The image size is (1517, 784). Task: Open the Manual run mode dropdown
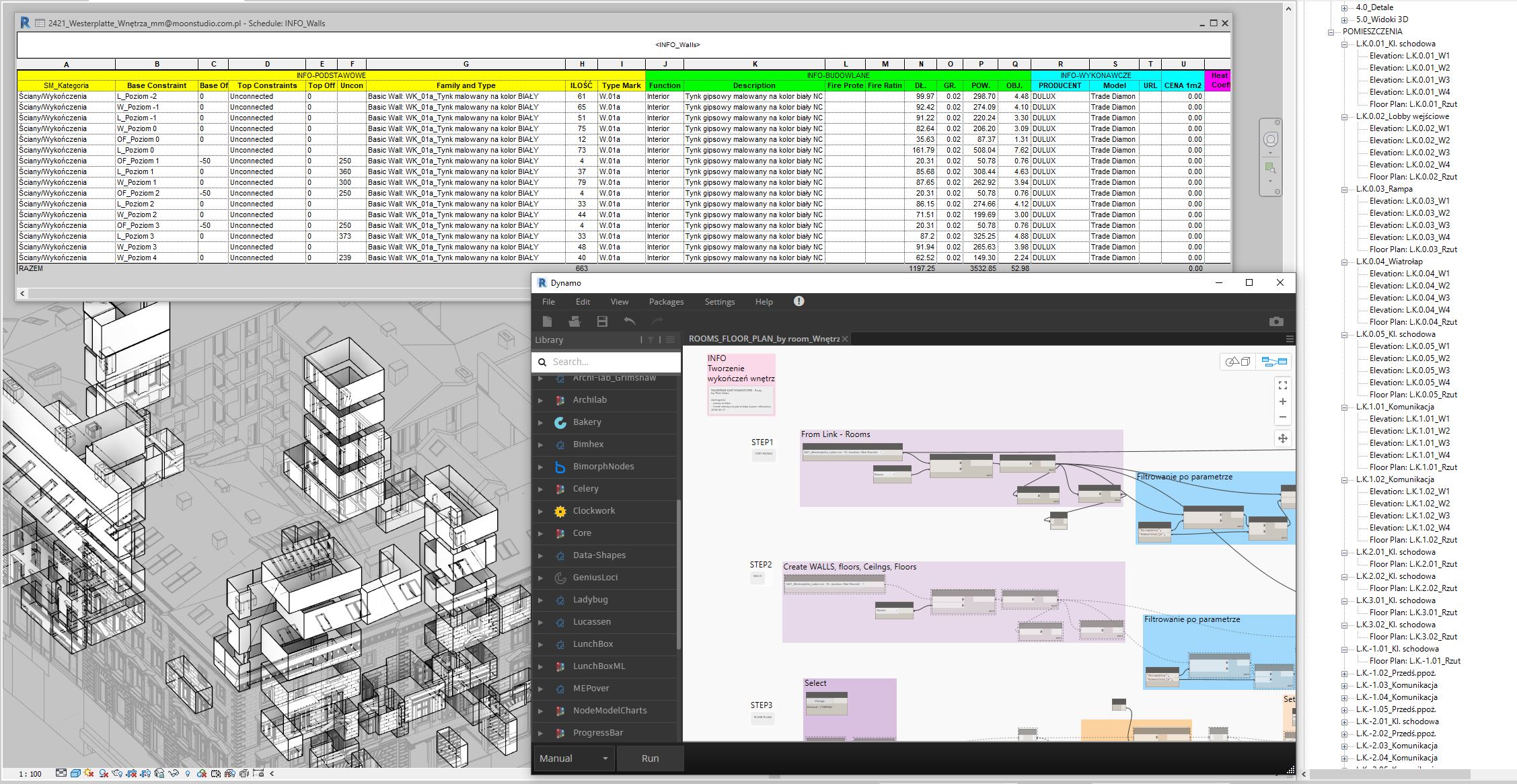(574, 758)
